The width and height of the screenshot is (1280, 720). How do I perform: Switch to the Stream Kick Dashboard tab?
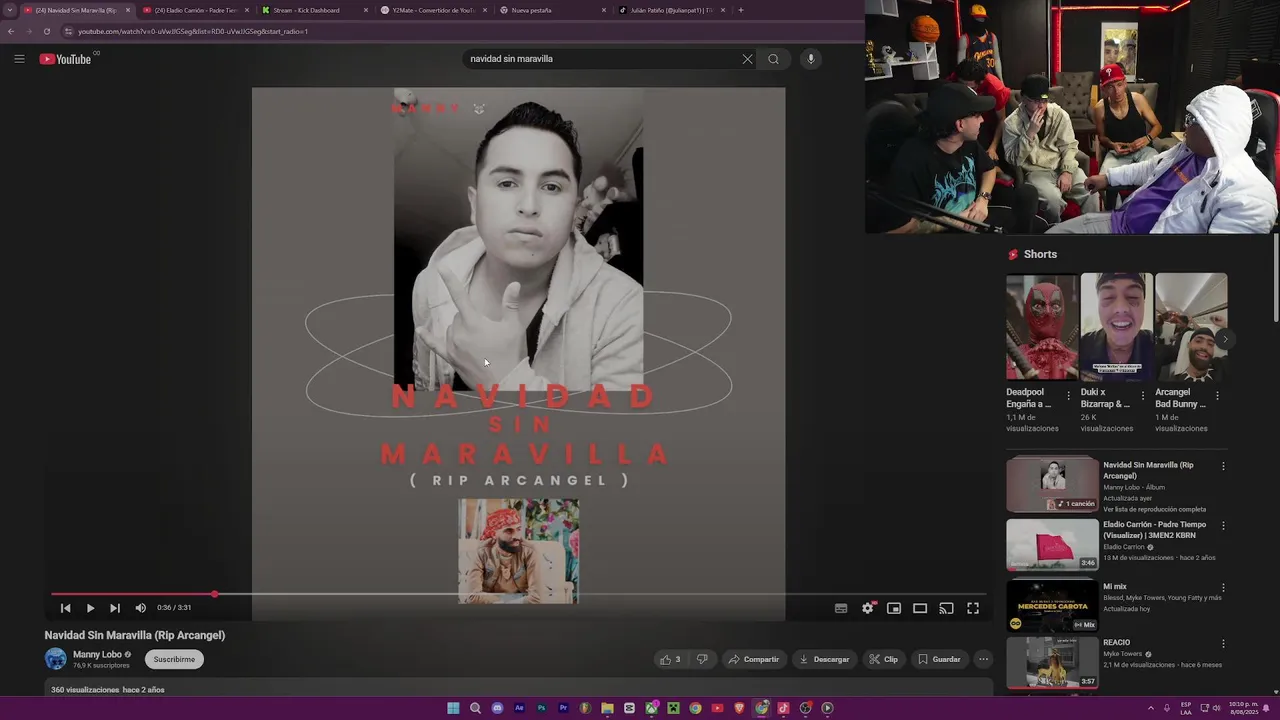click(x=315, y=10)
